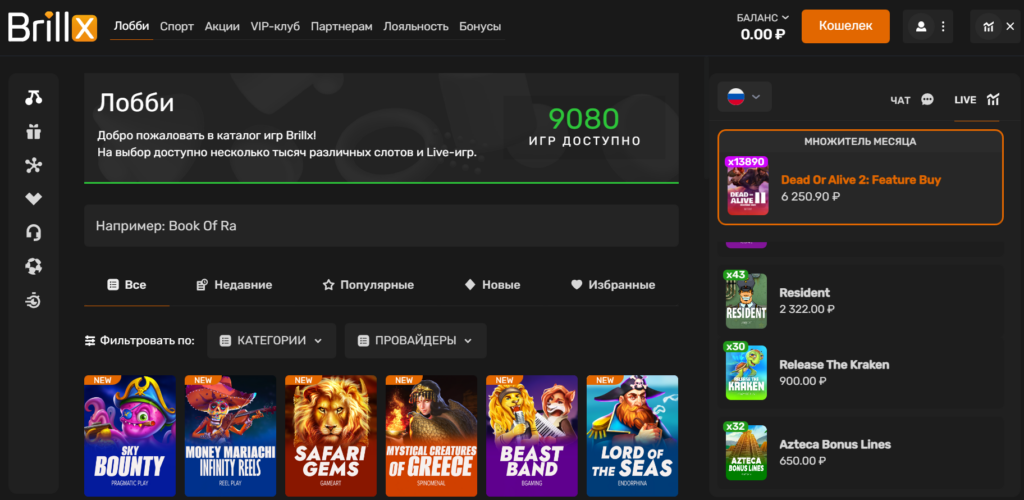Click the live statistics chart icon in header

[989, 27]
